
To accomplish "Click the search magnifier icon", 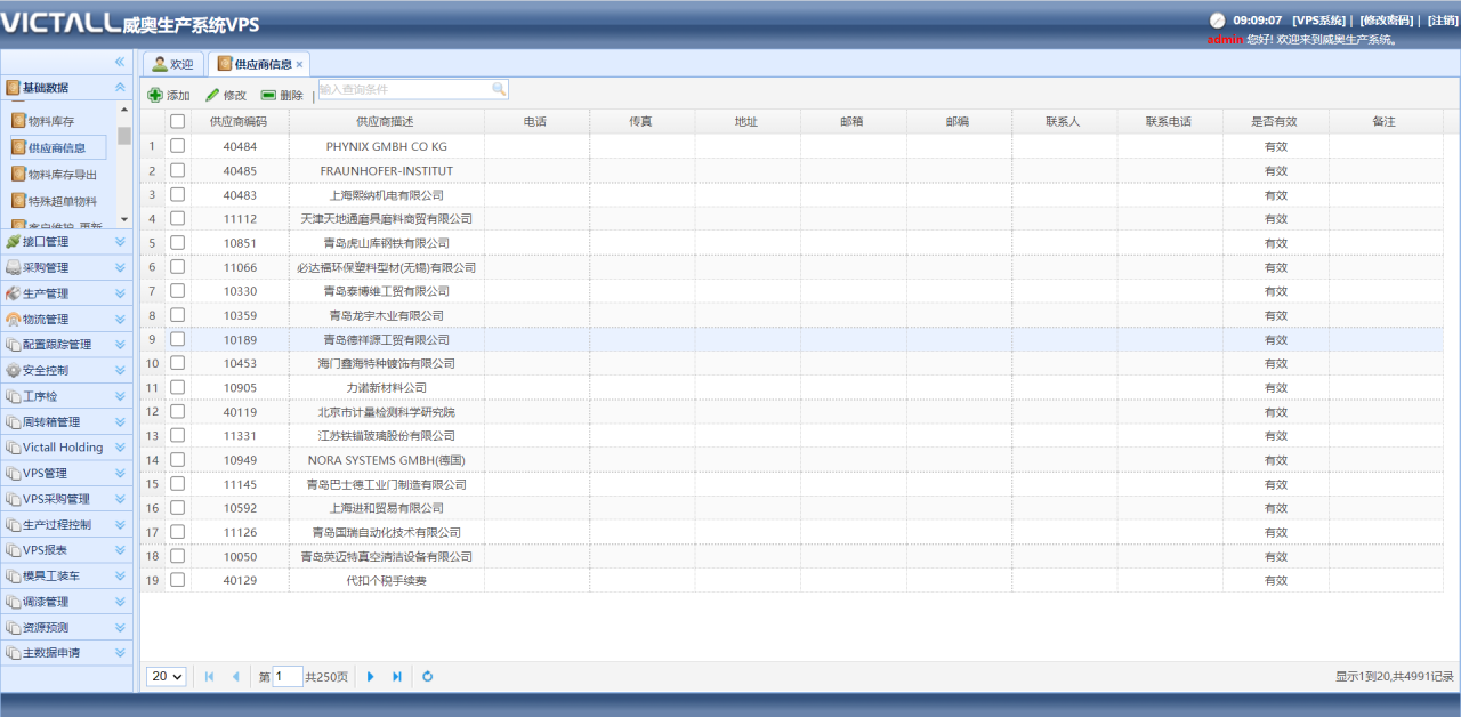I will tap(499, 89).
